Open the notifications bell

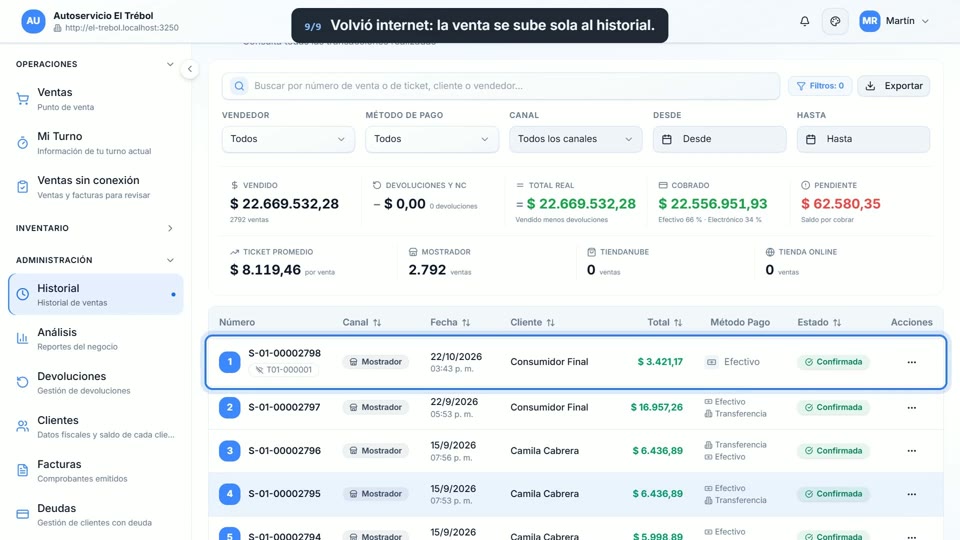(x=804, y=21)
